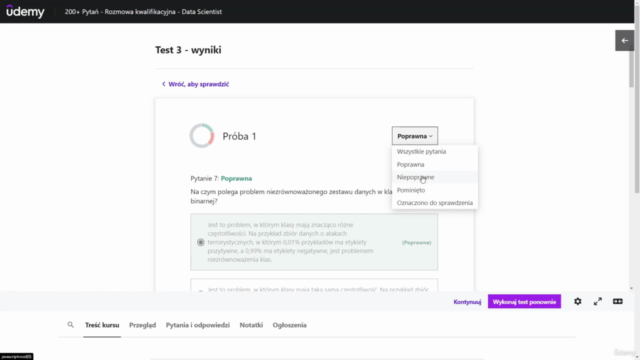Click the Pytanie 7: Poprawna label
This screenshot has width=640, height=360.
point(221,178)
